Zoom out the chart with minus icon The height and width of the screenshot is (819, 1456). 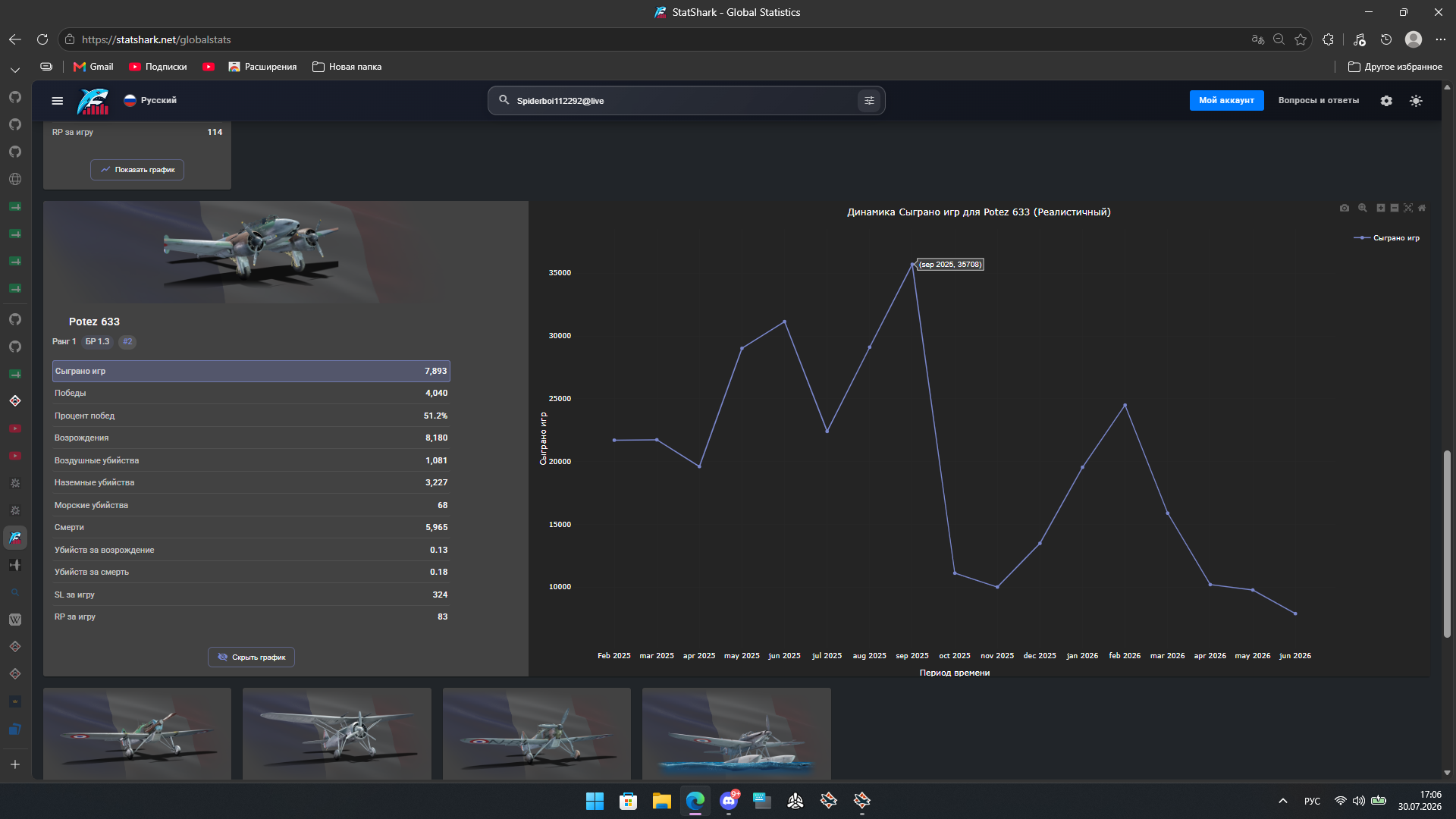click(1395, 208)
